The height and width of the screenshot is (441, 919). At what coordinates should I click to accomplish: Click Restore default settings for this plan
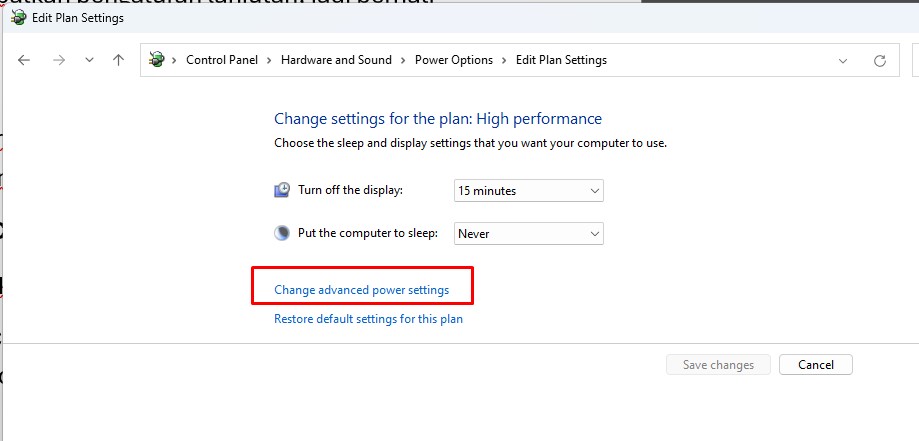(368, 319)
